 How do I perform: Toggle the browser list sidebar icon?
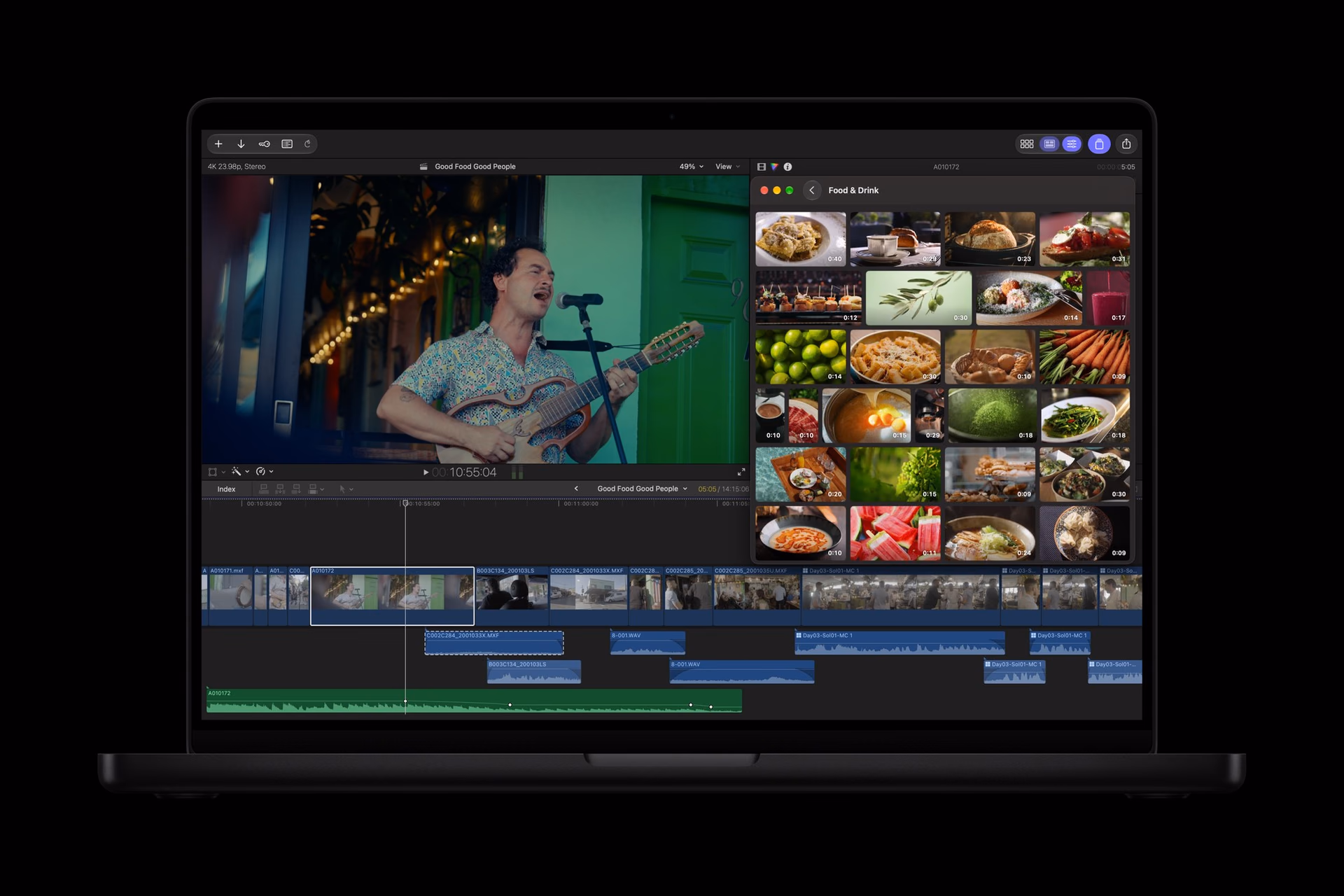point(287,144)
